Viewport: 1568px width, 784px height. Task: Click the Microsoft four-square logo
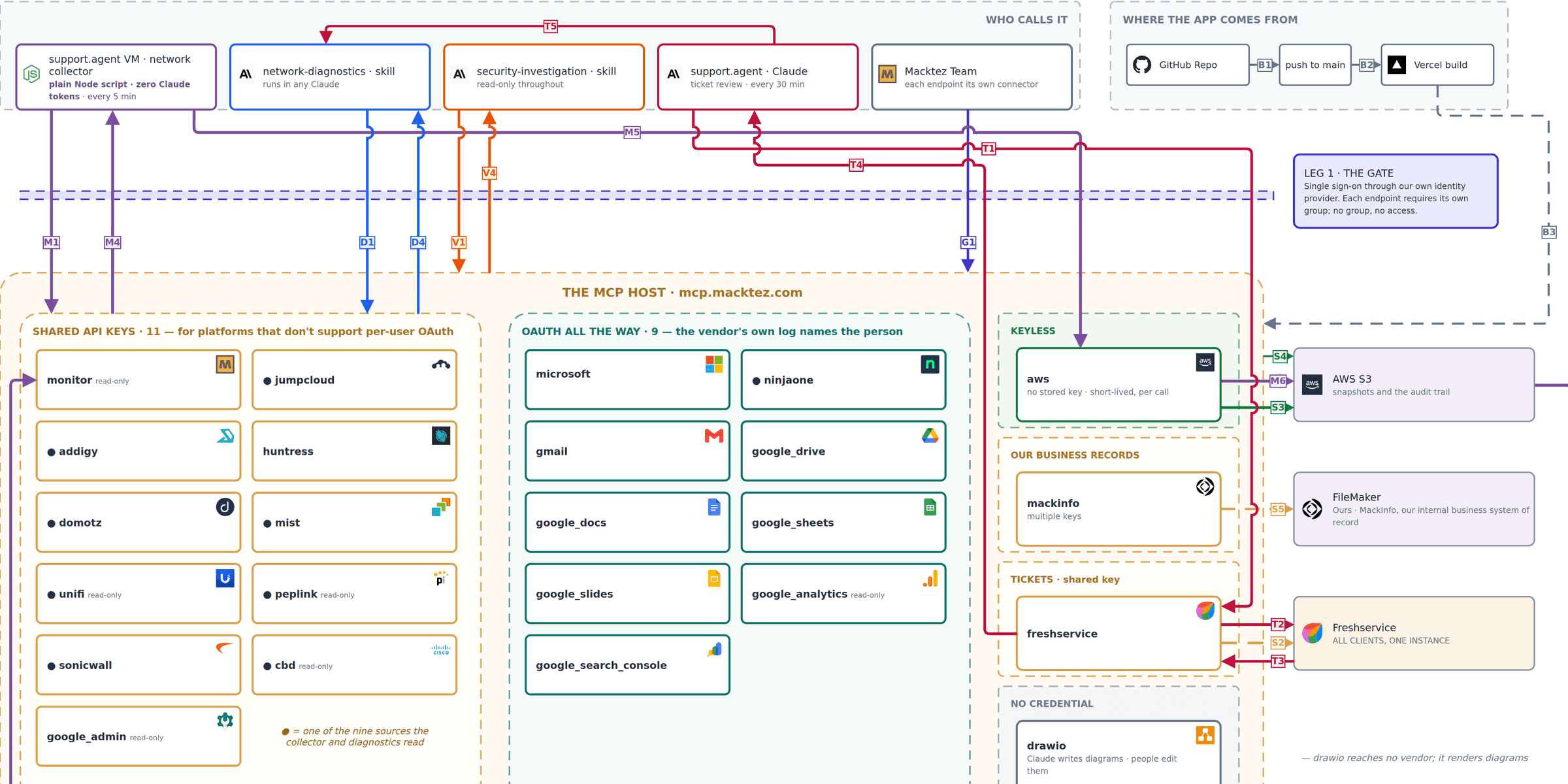click(x=714, y=364)
